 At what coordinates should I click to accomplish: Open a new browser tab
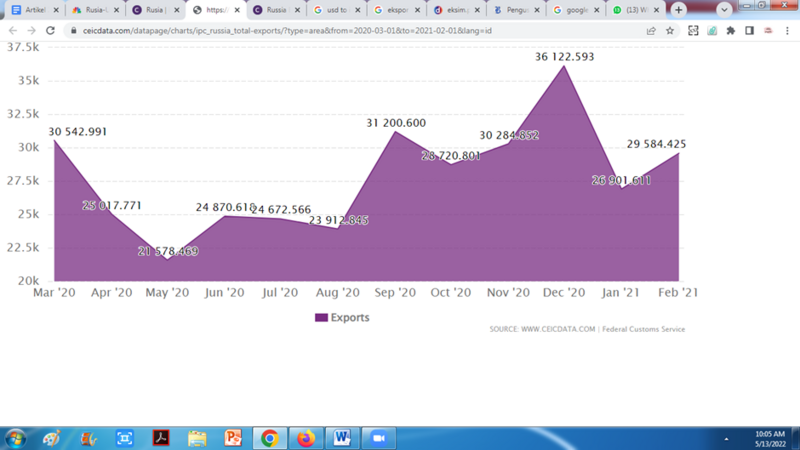[679, 10]
